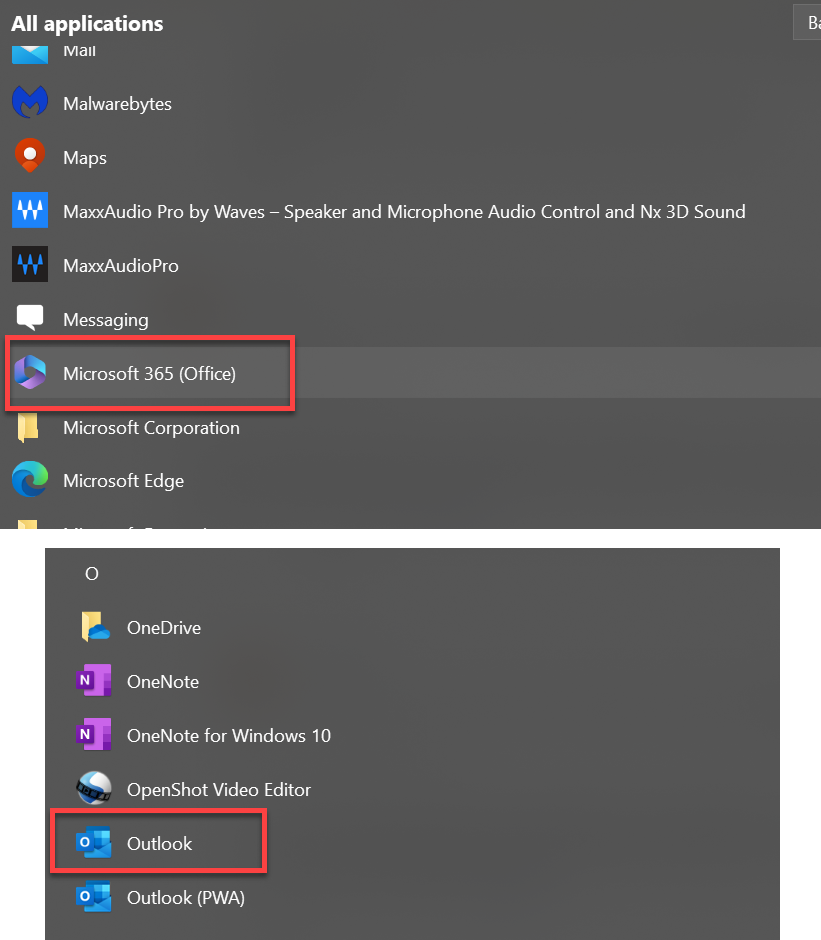
Task: Select the Microsoft Corporation folder name
Action: 151,427
